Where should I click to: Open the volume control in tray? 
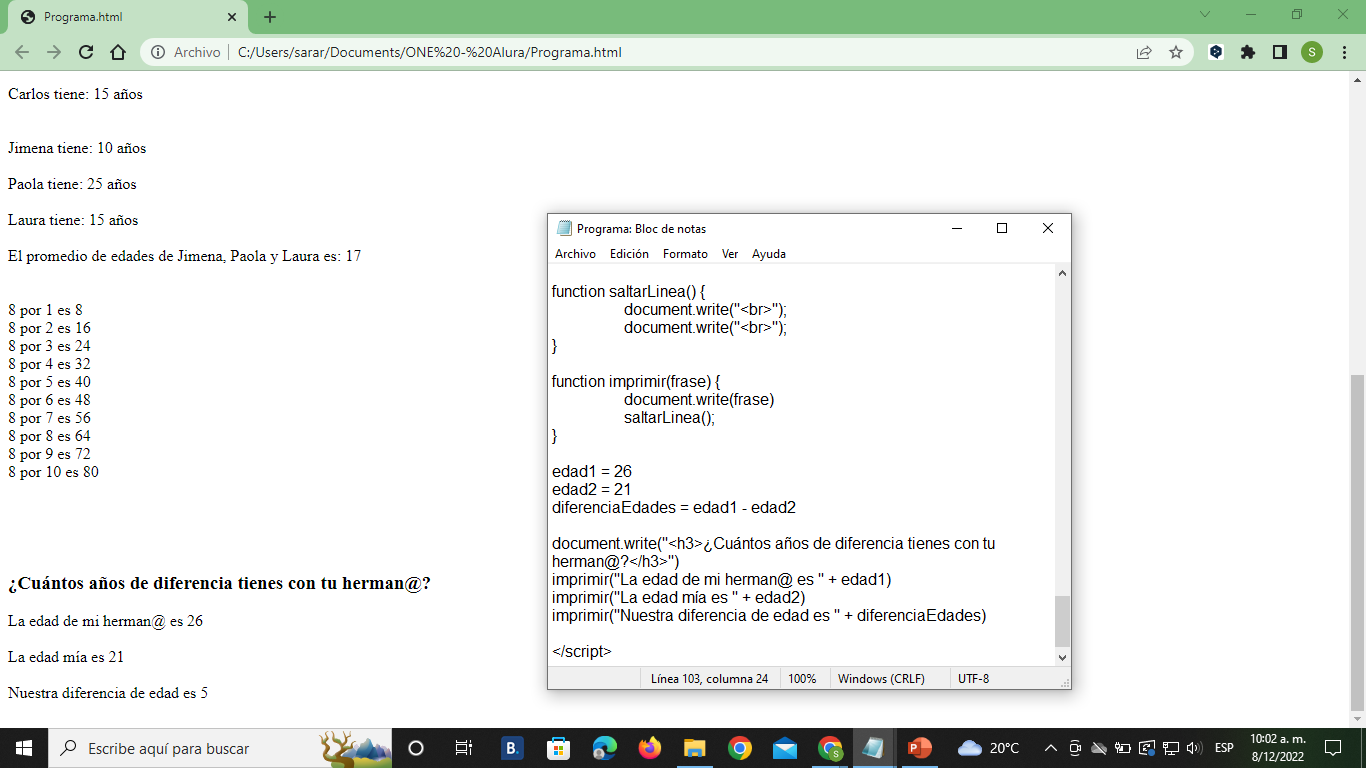(x=1194, y=748)
